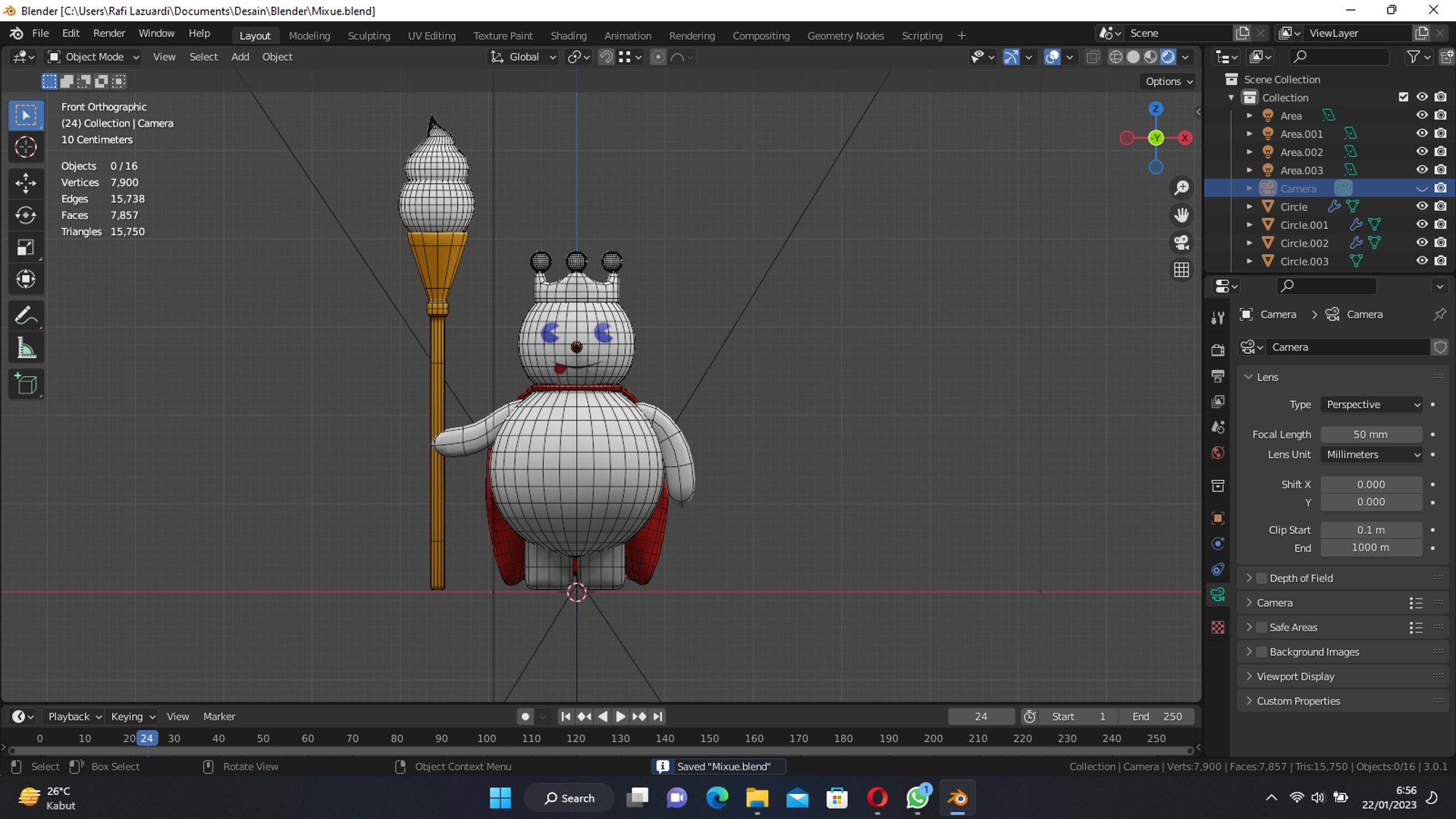1456x819 pixels.
Task: Toggle snapping magnet button
Action: (606, 57)
